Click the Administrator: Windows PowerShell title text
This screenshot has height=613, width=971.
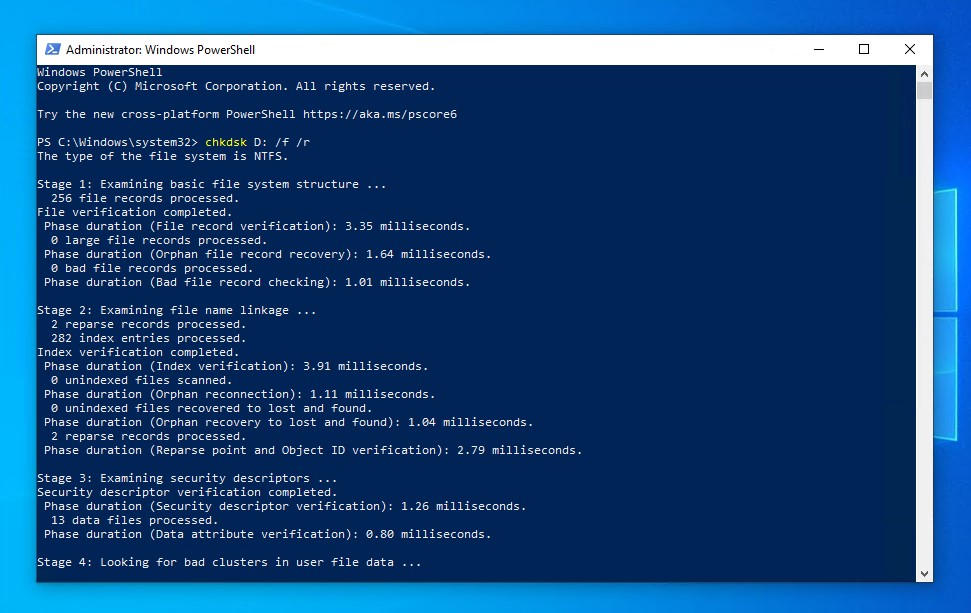(160, 49)
